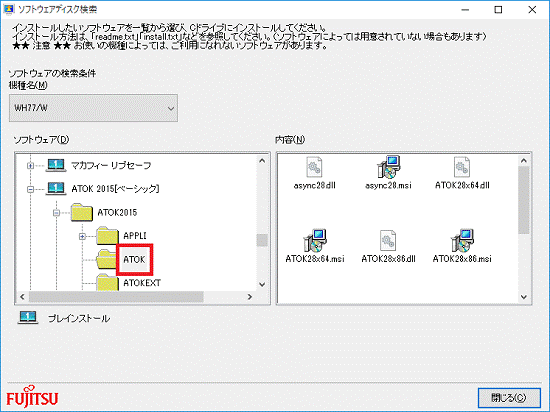The width and height of the screenshot is (550, 412).
Task: Maximize the ソフトウェアディスク検索 window
Action: 498,10
